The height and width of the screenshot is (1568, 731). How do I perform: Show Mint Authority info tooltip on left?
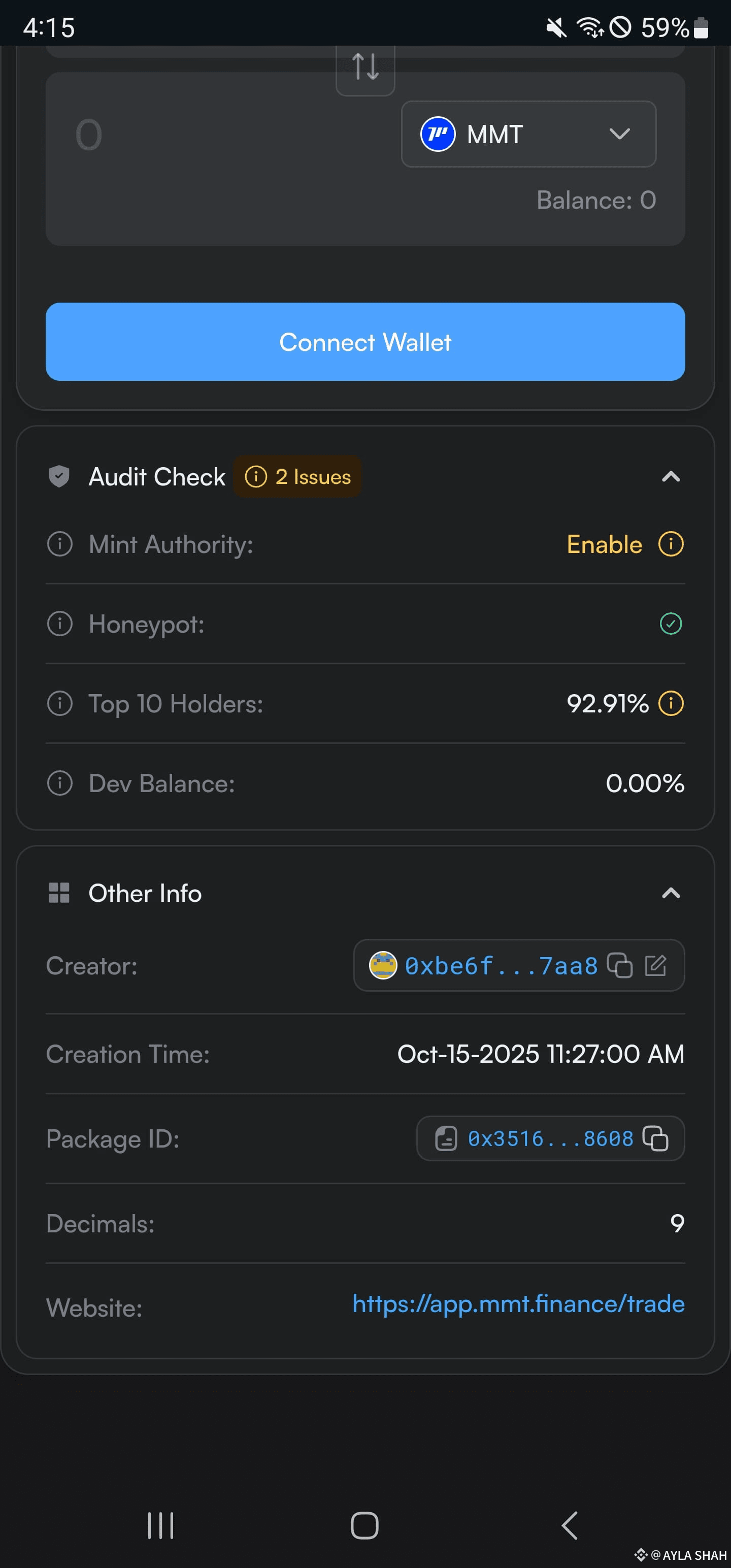tap(60, 543)
